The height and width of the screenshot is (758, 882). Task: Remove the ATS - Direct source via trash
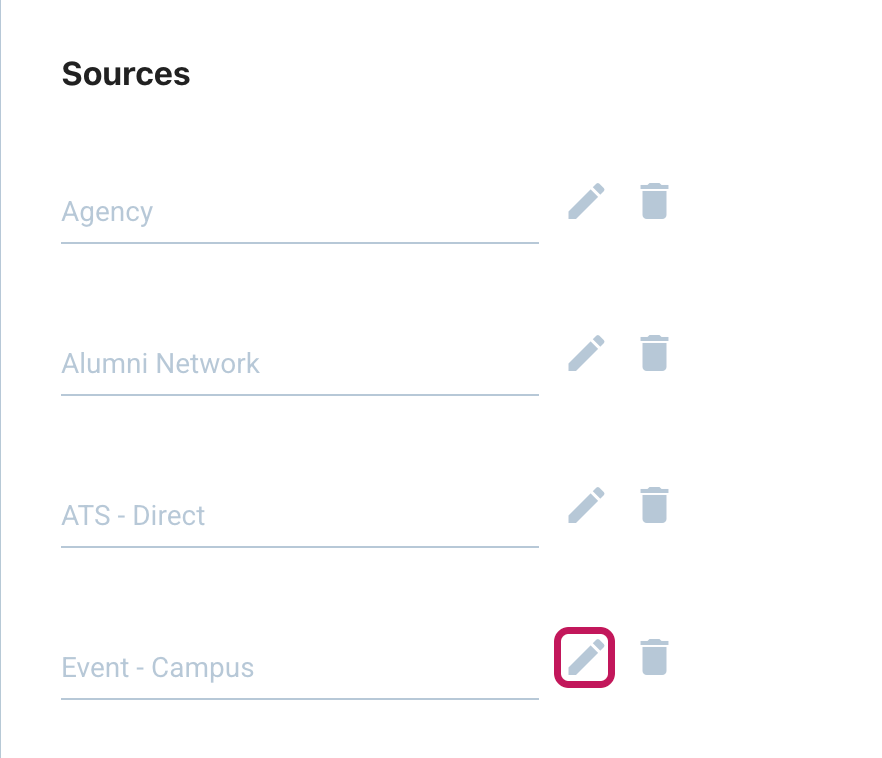[654, 505]
